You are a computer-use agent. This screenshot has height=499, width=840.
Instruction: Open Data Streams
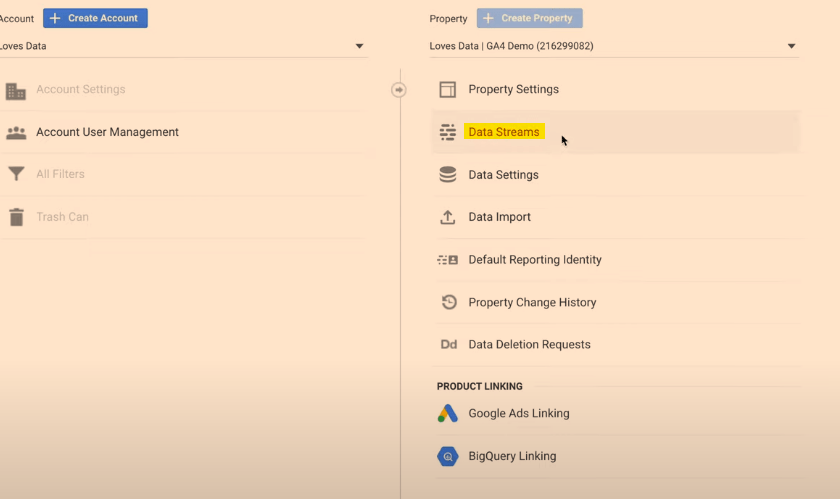pos(504,132)
